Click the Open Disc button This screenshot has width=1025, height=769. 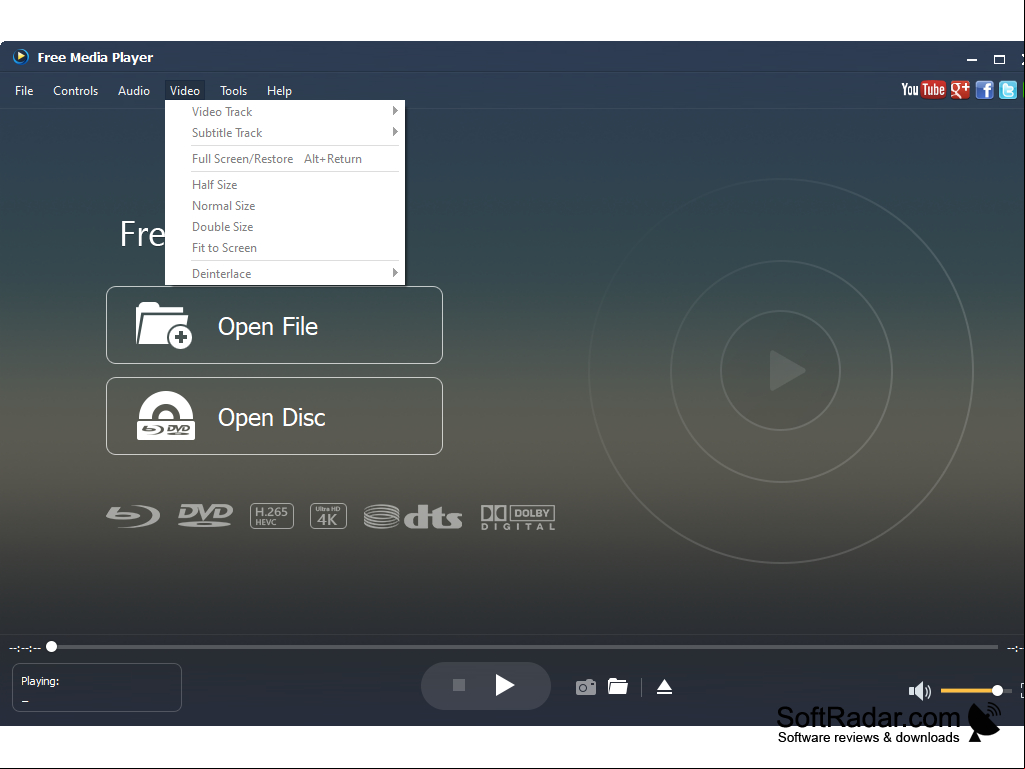275,416
